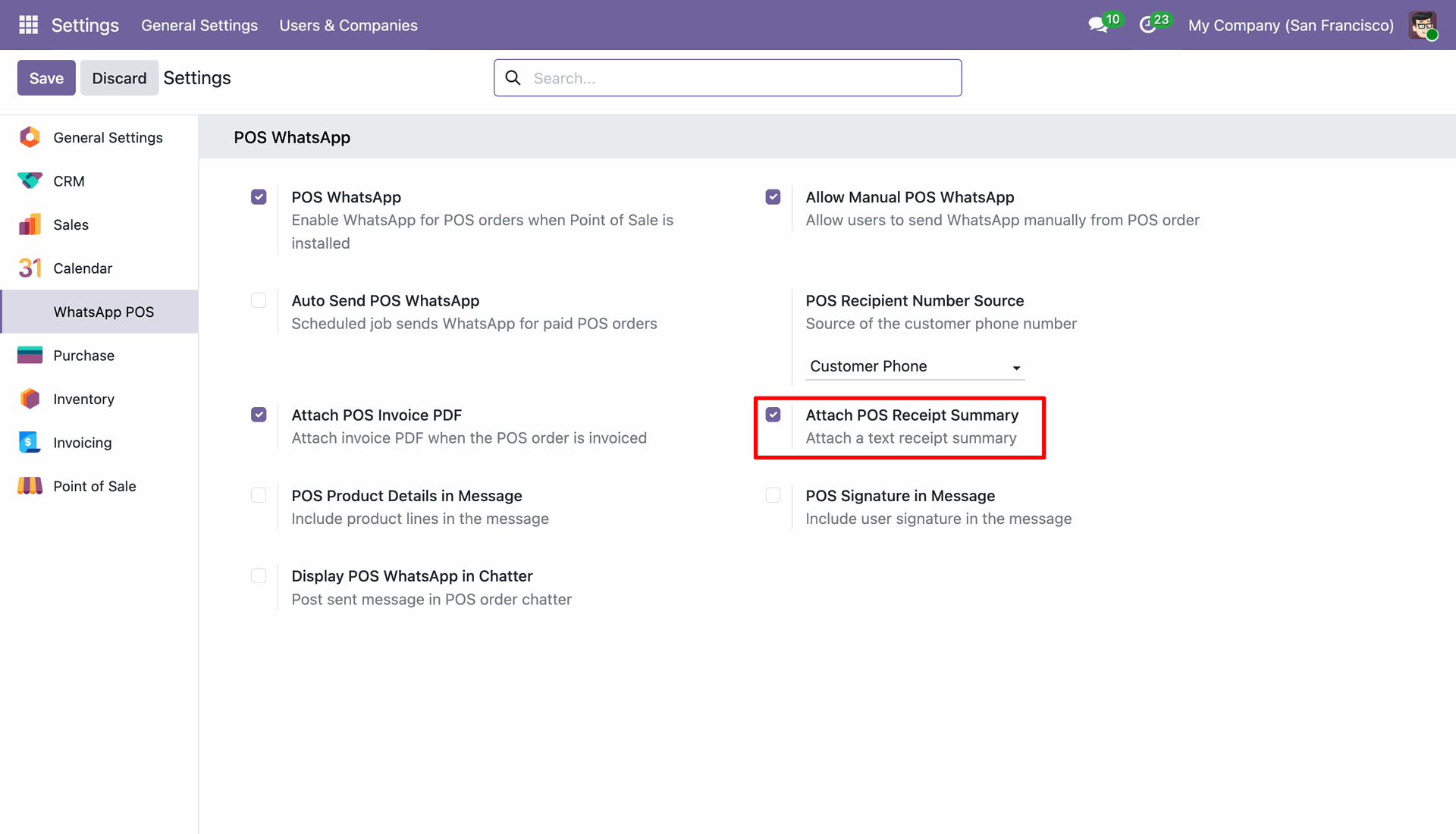Focus the settings Search field

[728, 78]
